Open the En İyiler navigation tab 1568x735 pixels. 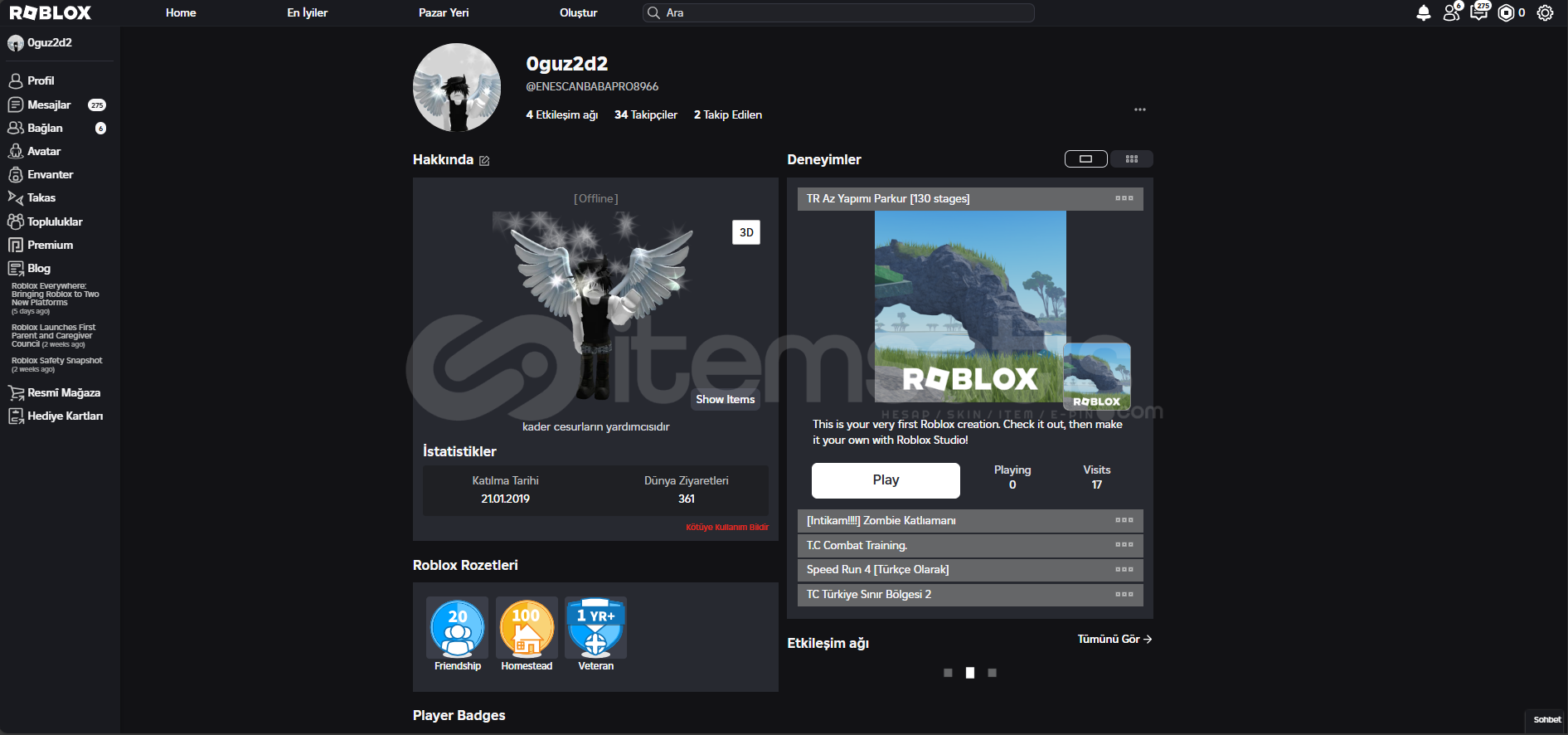point(308,12)
